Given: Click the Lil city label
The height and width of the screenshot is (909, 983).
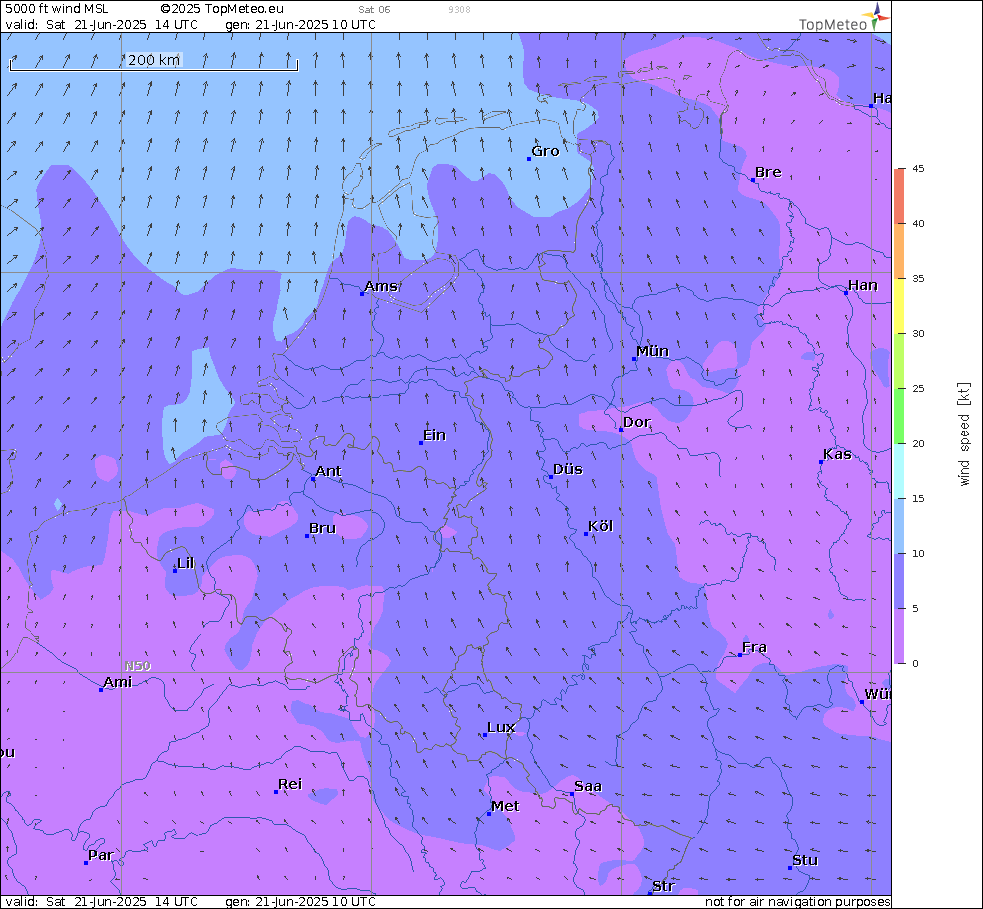Looking at the screenshot, I should point(186,563).
